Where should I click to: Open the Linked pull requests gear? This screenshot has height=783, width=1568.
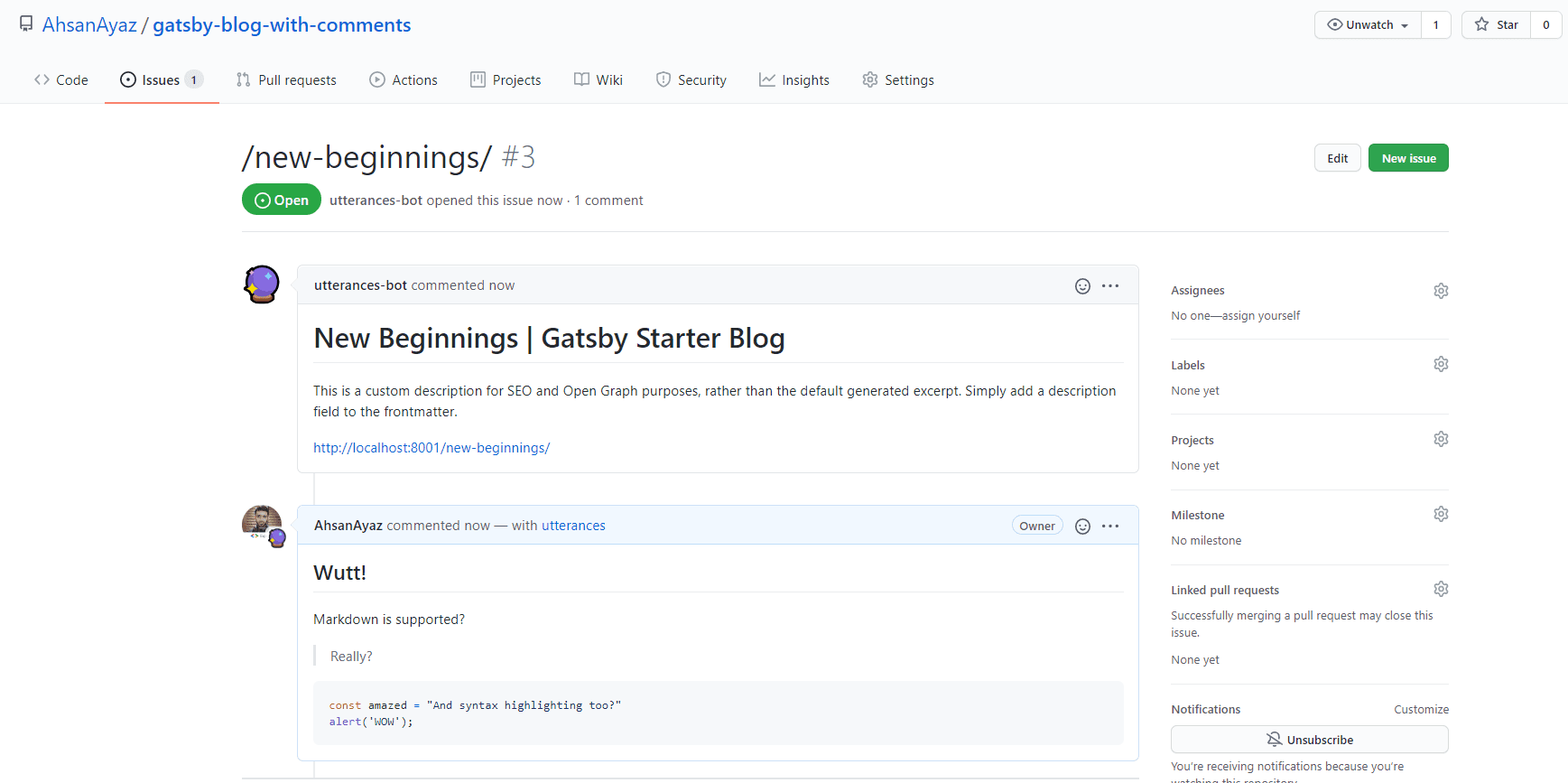coord(1441,589)
